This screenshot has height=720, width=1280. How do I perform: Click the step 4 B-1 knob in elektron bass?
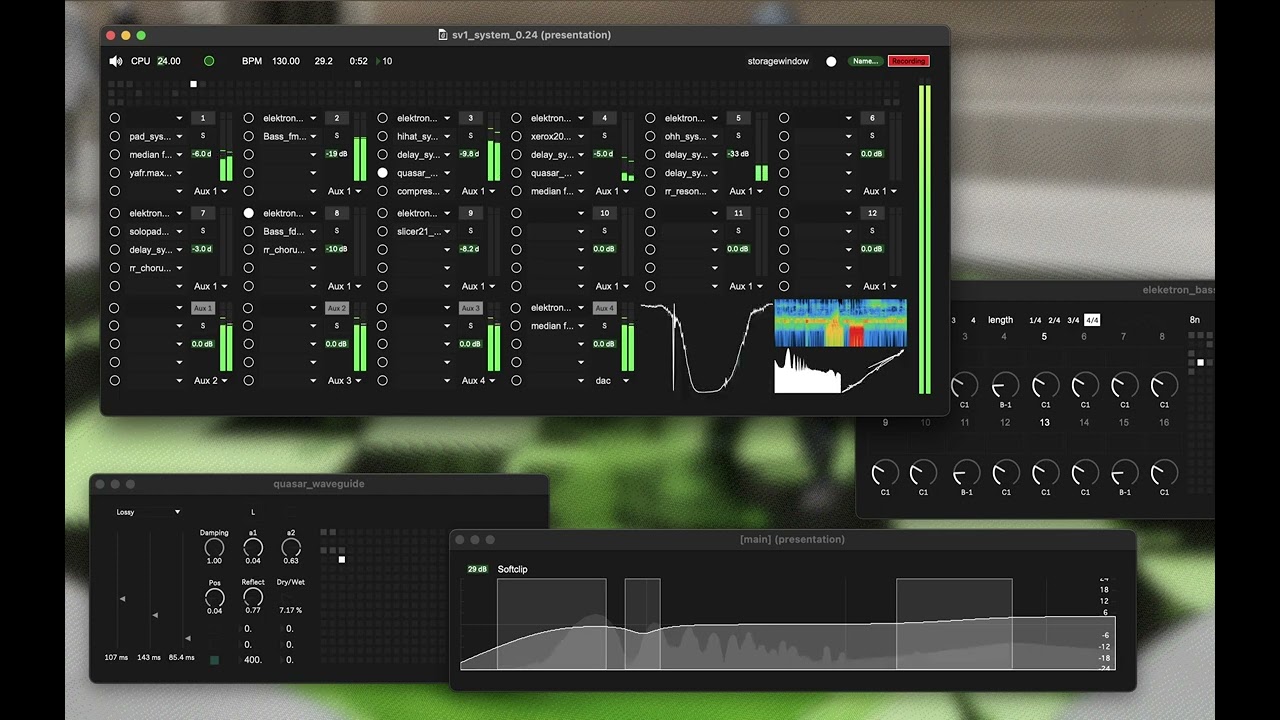point(1005,386)
